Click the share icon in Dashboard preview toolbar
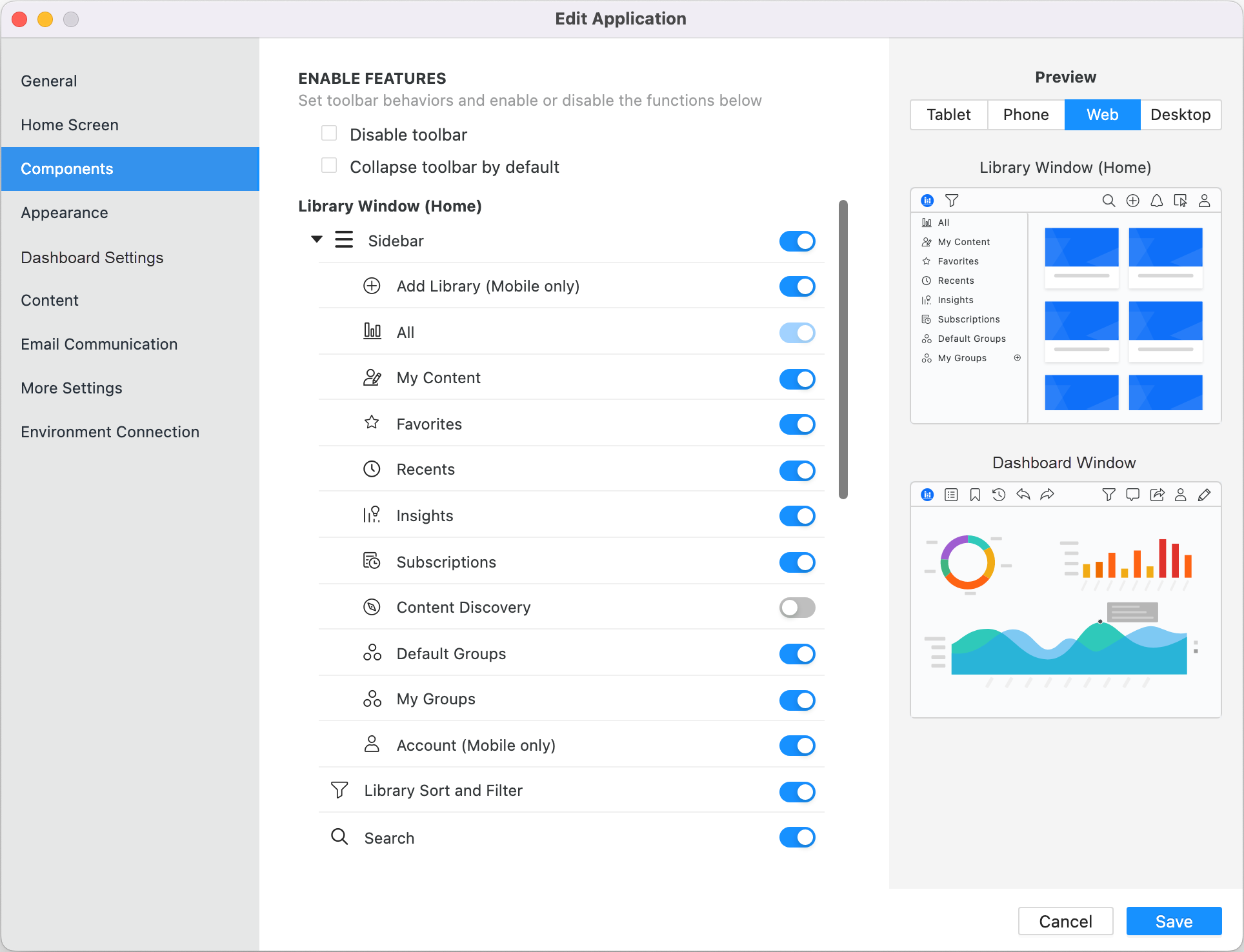The width and height of the screenshot is (1244, 952). click(x=1157, y=495)
